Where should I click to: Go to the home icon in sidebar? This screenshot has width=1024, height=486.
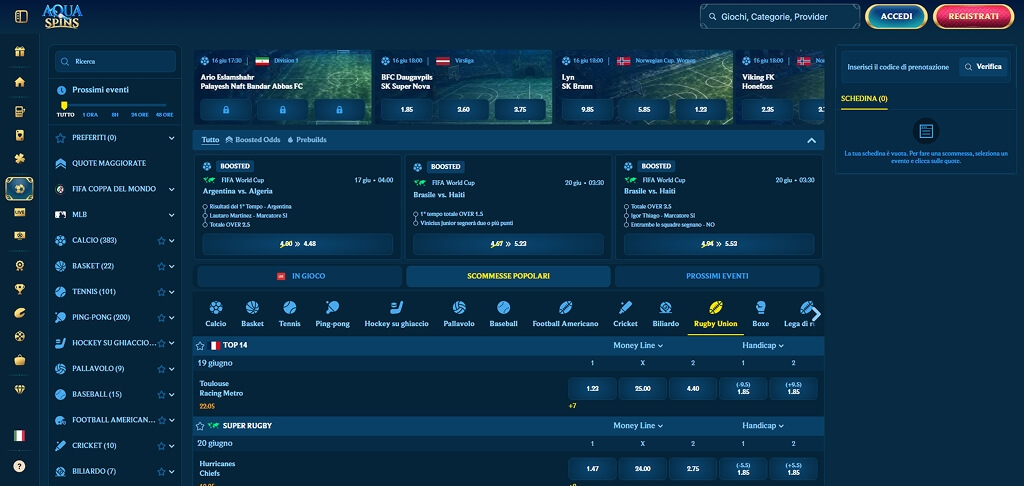tap(20, 82)
